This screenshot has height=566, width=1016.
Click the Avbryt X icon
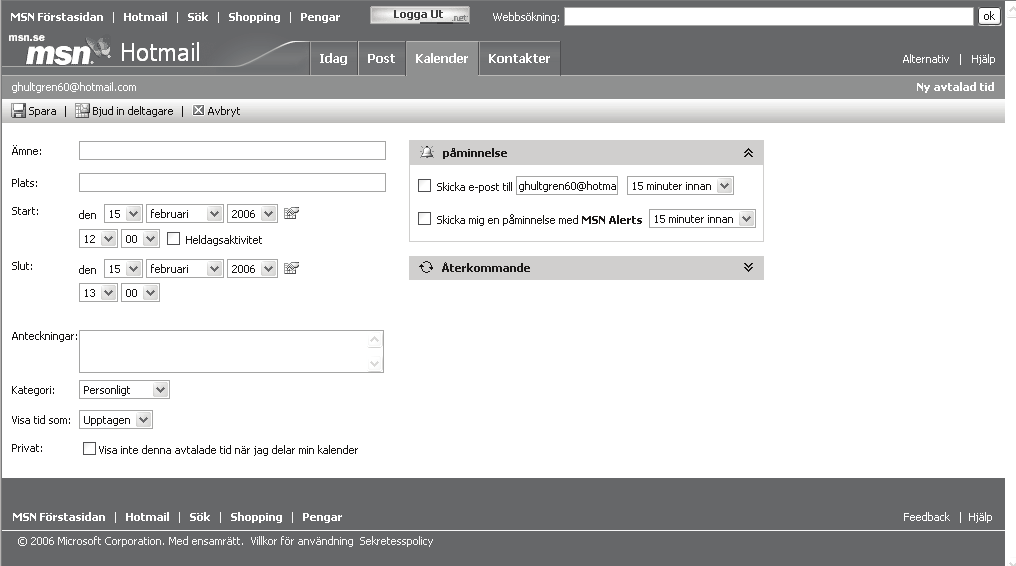click(198, 110)
